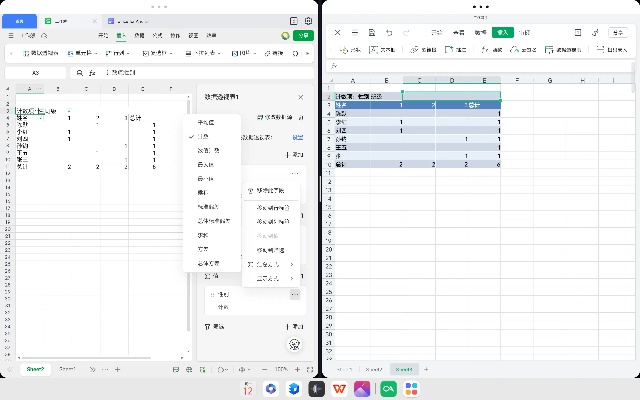Open the Calendar app in the dock
This screenshot has height=400, width=640.
[248, 388]
